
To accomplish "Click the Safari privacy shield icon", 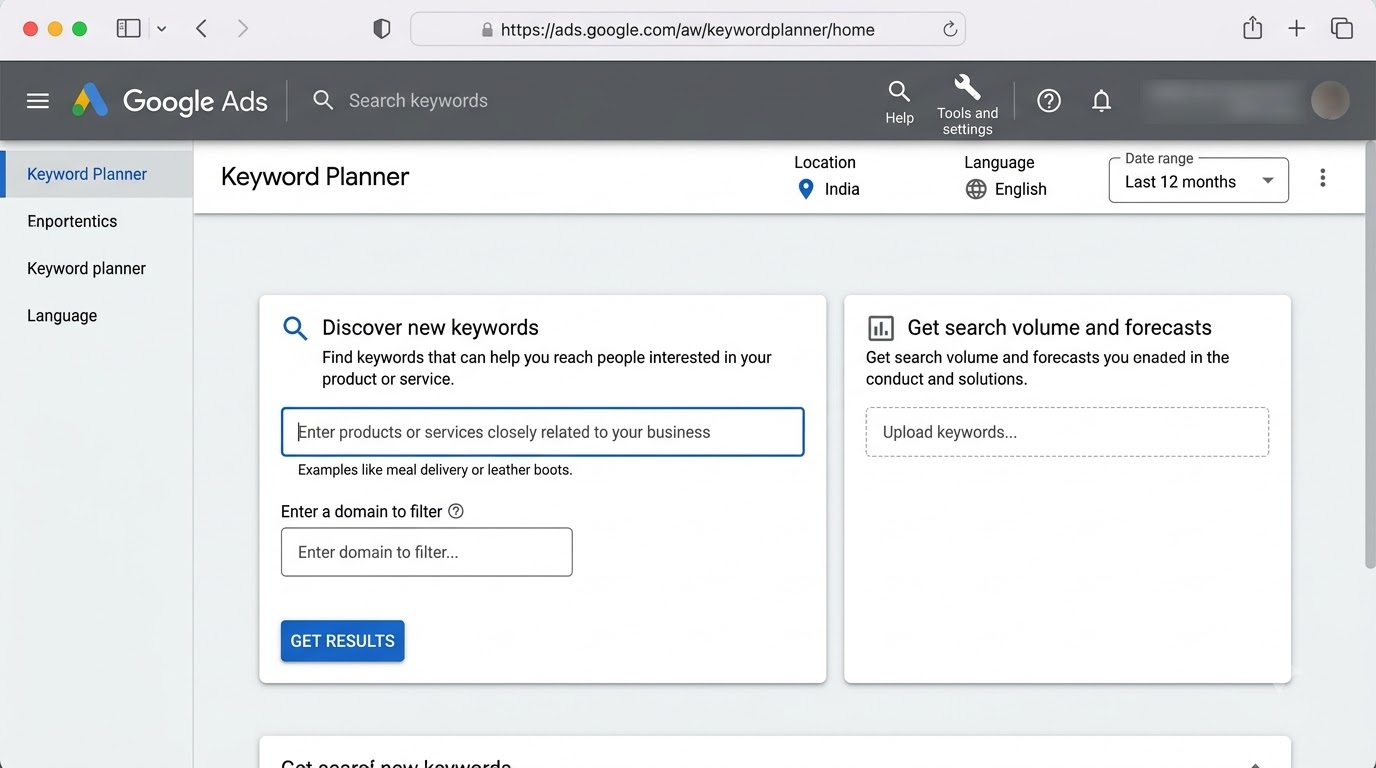I will click(x=381, y=29).
